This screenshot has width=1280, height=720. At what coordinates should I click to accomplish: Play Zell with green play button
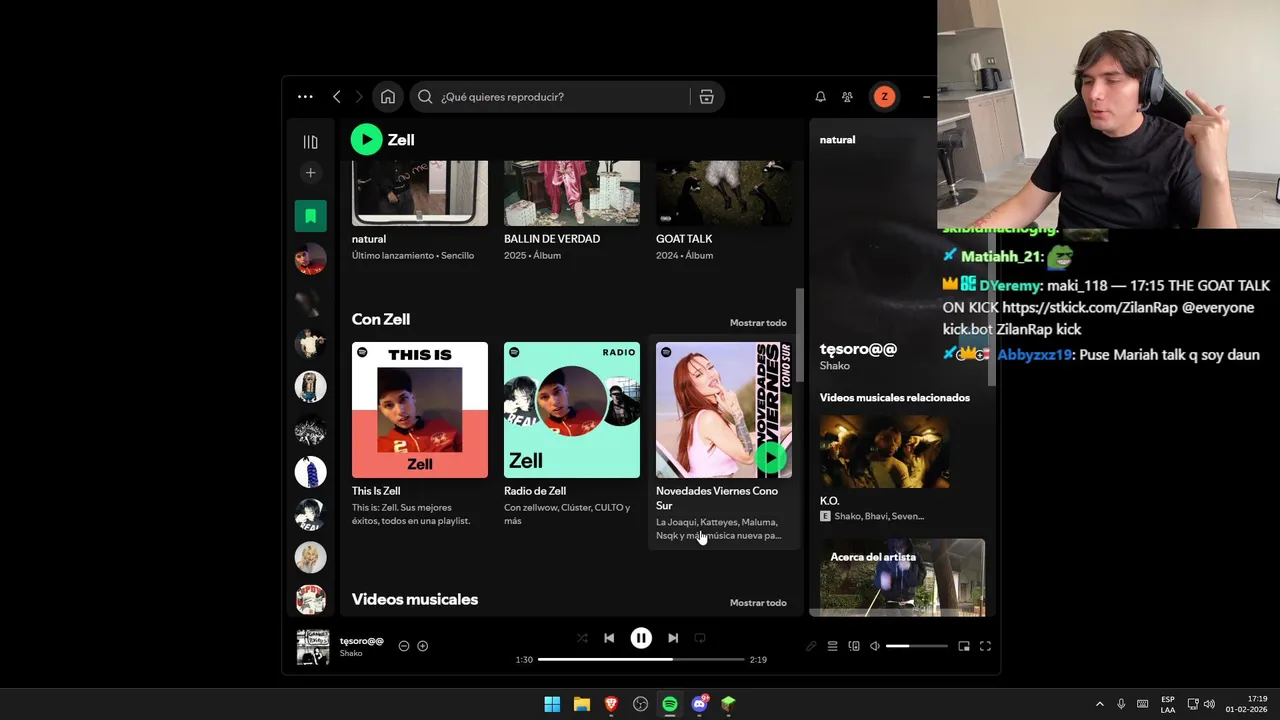[x=367, y=140]
